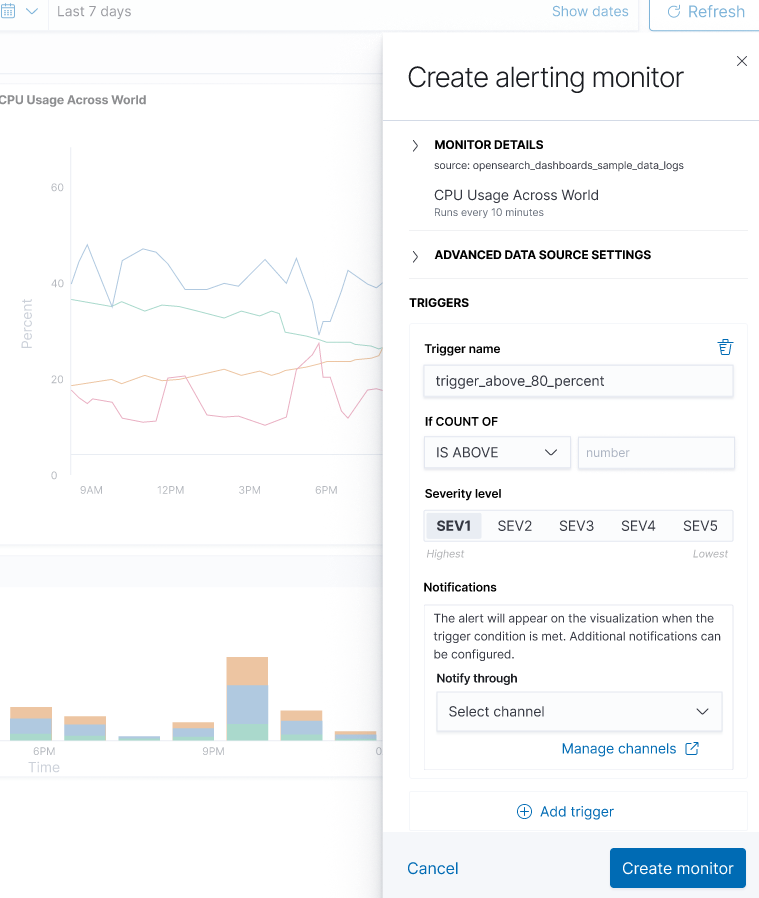The height and width of the screenshot is (898, 759).
Task: Click the number threshold input field
Action: pos(656,452)
